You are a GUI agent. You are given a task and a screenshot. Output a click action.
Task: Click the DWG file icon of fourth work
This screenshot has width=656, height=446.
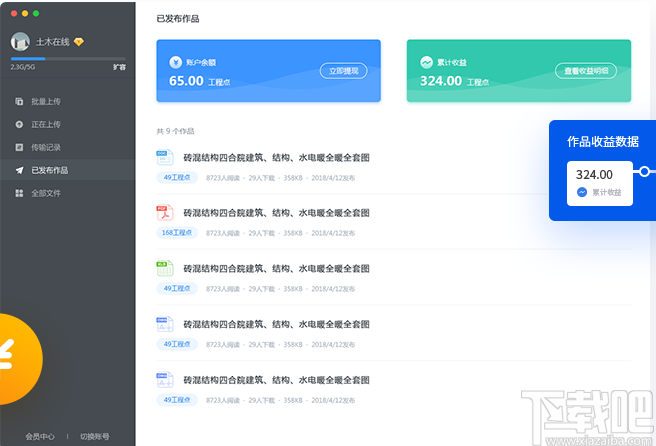tap(165, 324)
